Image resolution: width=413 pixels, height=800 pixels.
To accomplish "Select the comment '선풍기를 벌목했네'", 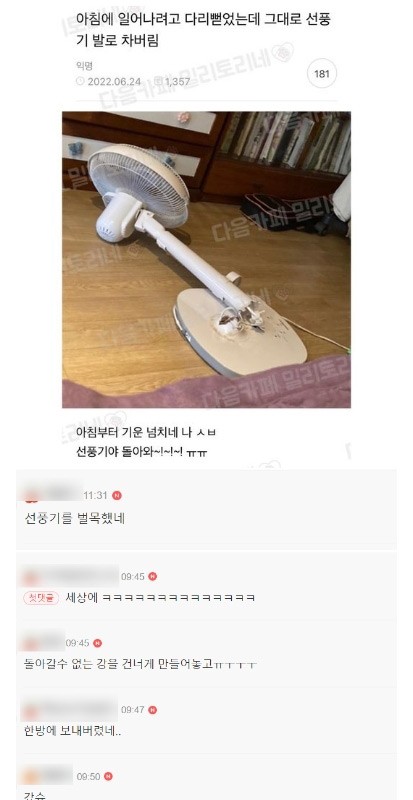I will 75,519.
